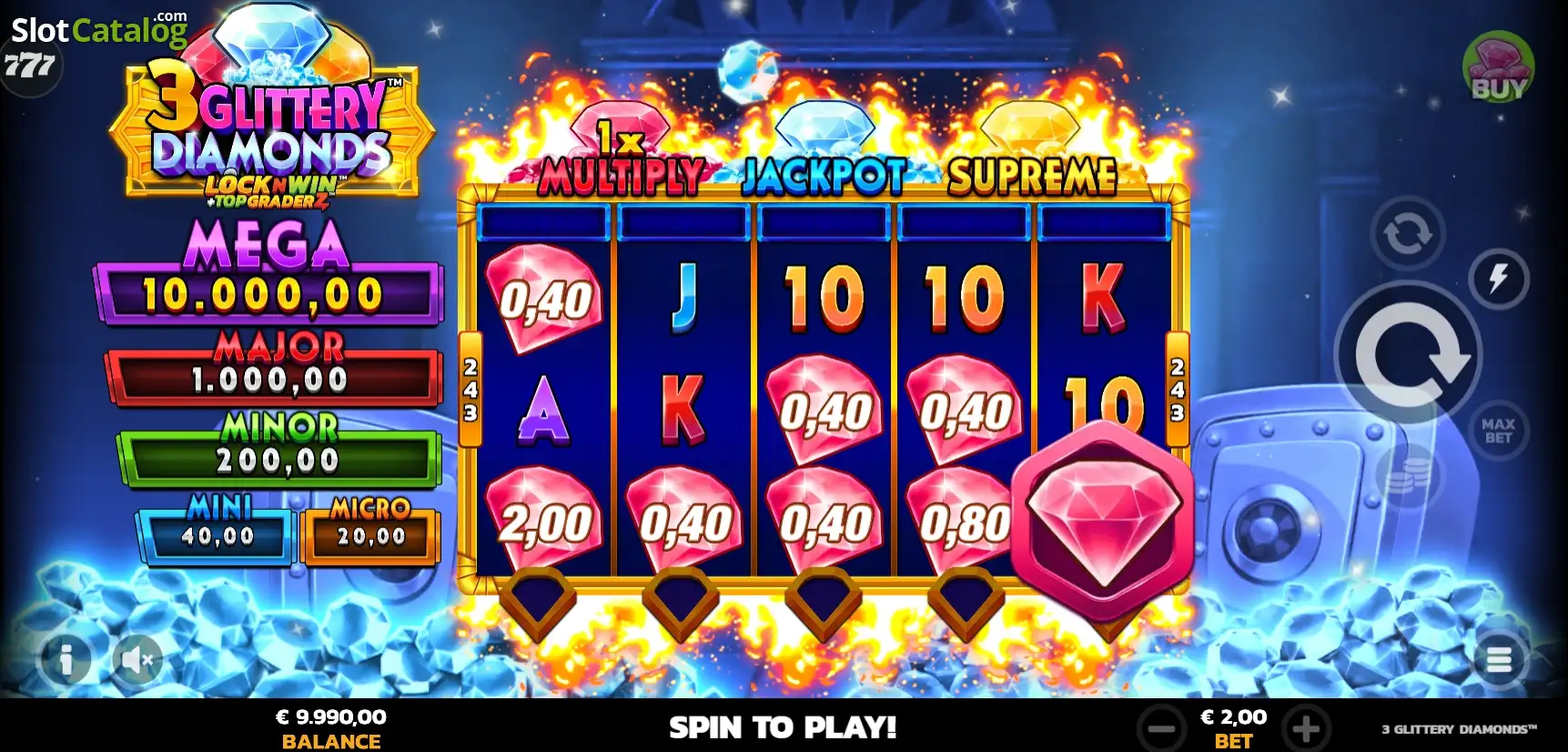
Task: Click the large pink diamond symbol
Action: coord(1104,517)
